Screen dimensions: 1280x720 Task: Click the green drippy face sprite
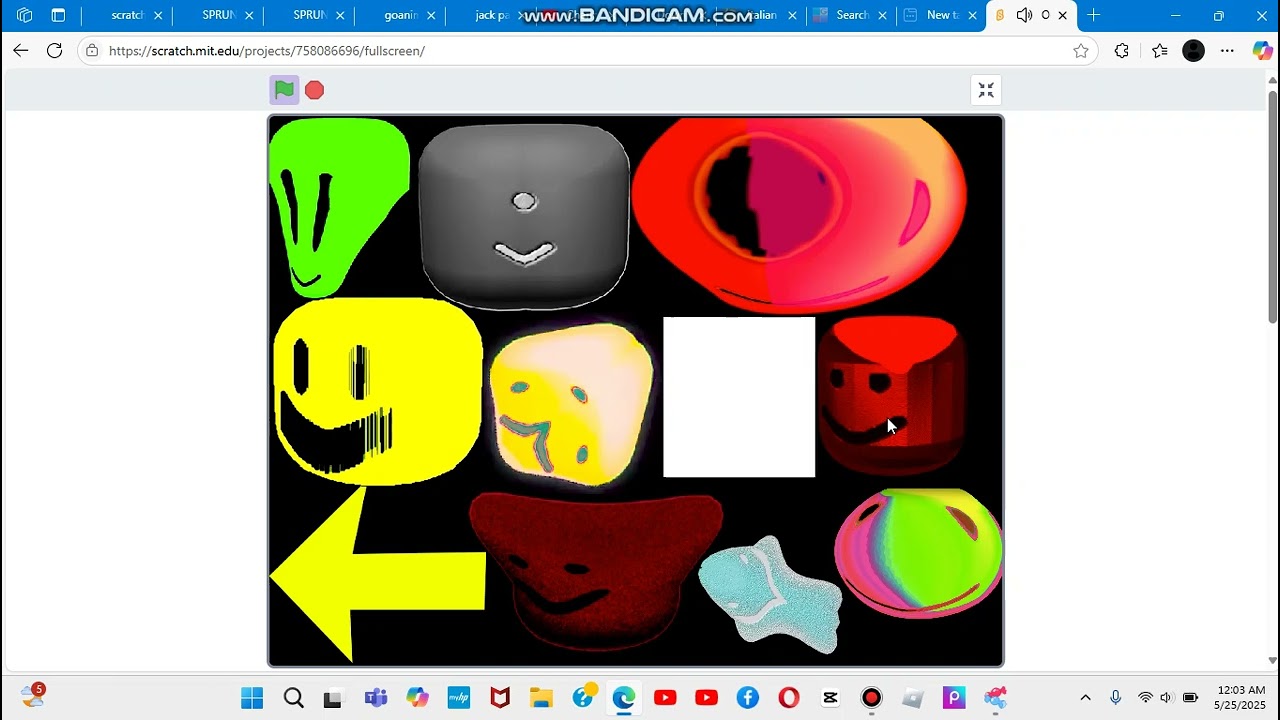tap(338, 206)
